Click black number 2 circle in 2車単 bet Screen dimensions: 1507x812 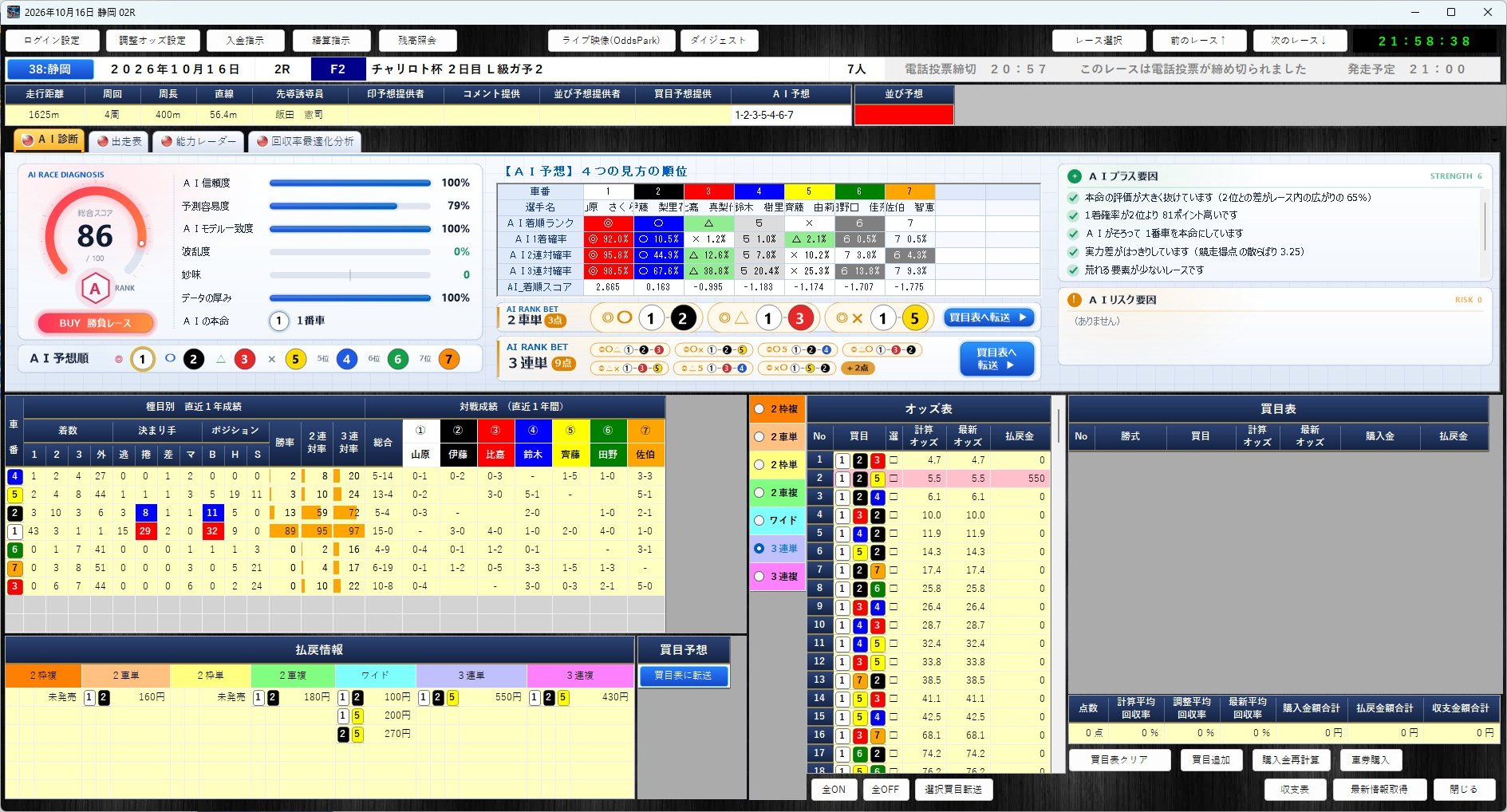point(682,319)
